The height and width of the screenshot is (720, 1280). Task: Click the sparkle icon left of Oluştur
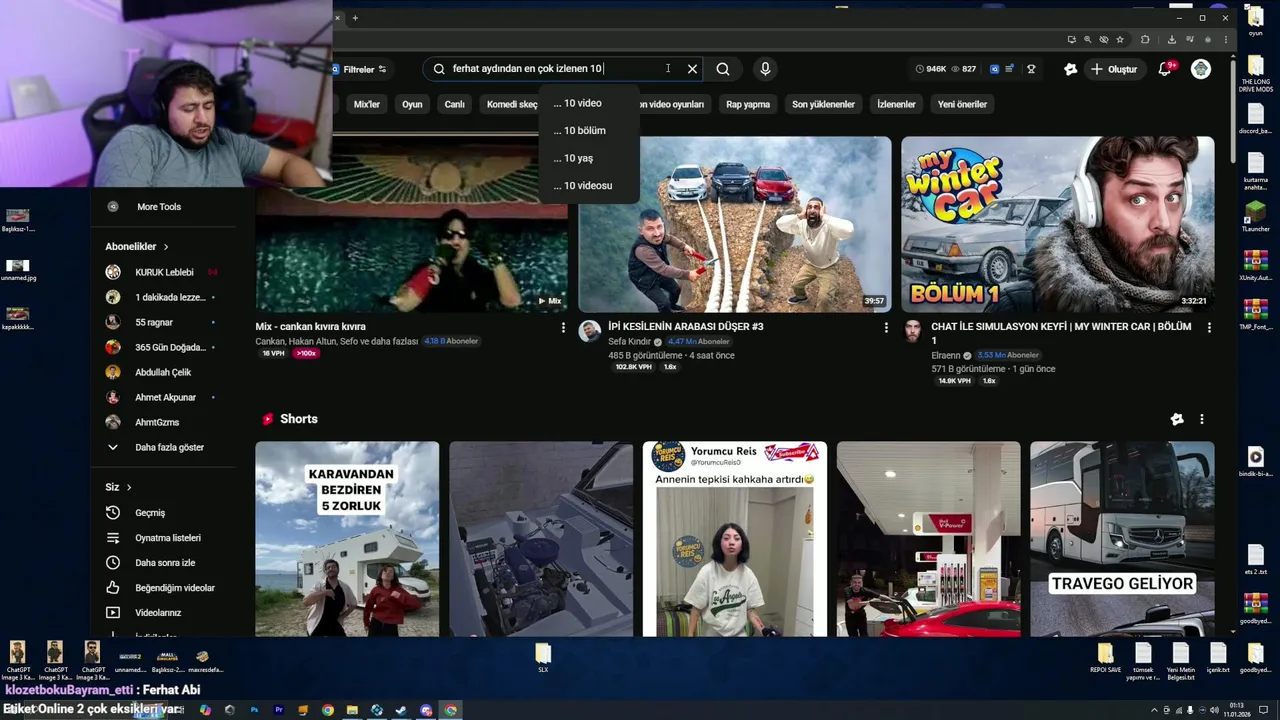coord(1070,69)
